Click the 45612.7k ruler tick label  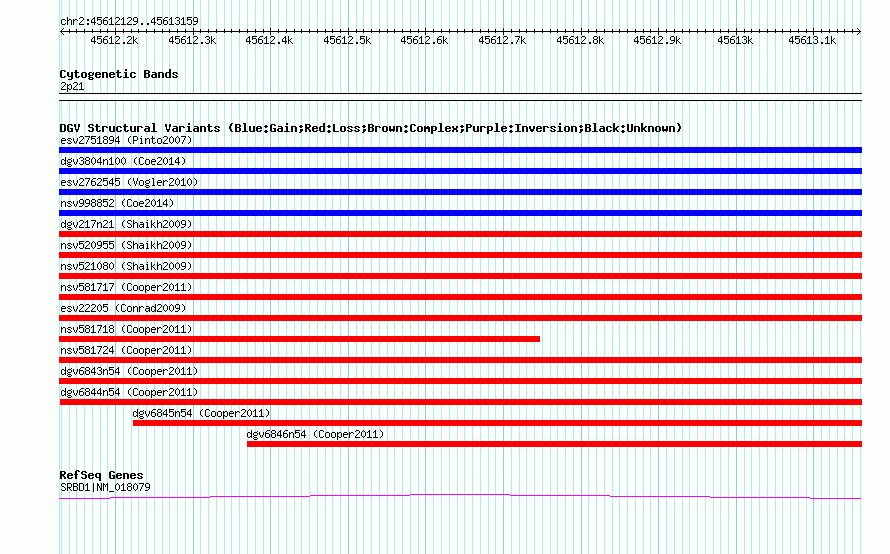[x=502, y=40]
